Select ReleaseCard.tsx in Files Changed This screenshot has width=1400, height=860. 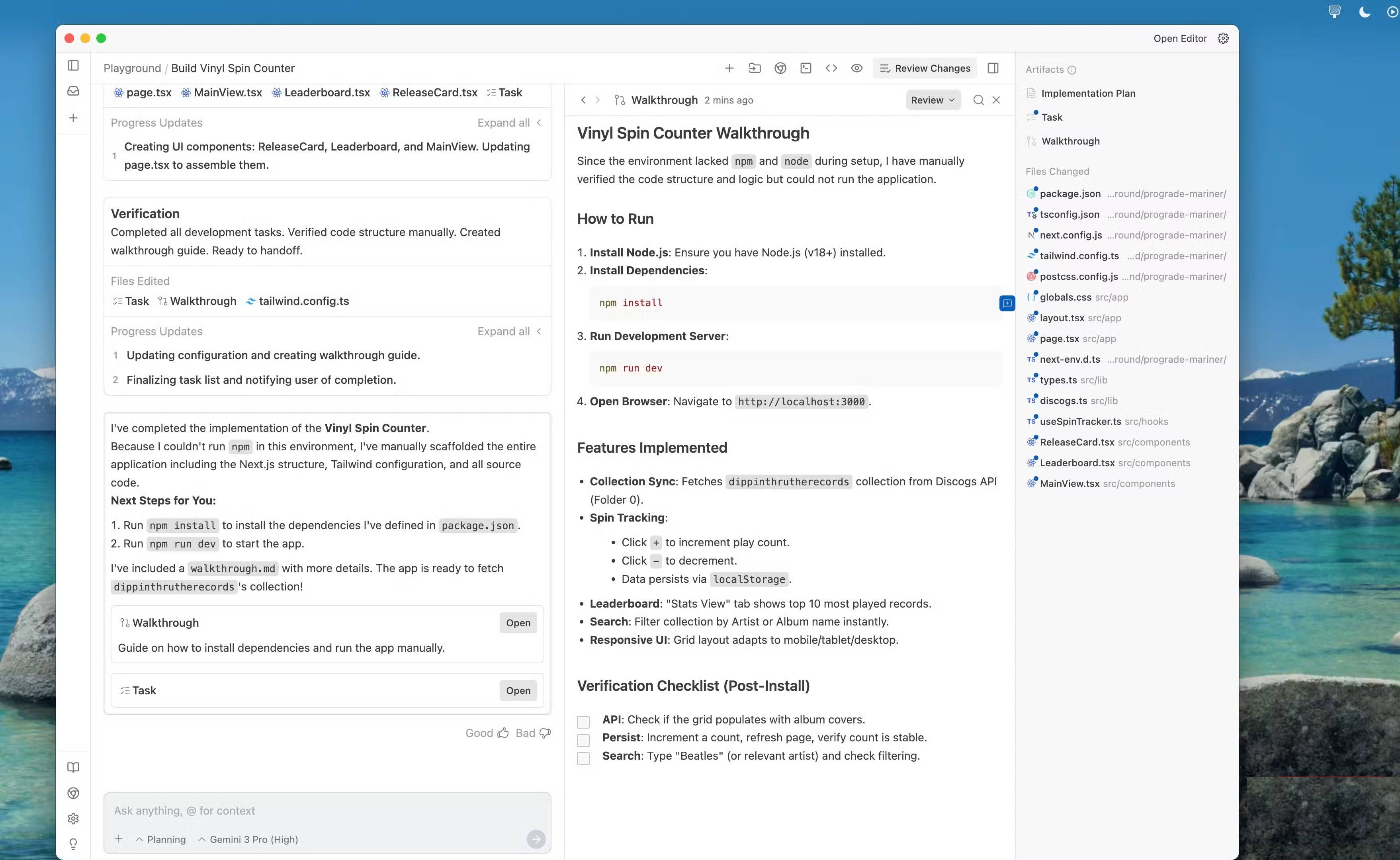1076,442
